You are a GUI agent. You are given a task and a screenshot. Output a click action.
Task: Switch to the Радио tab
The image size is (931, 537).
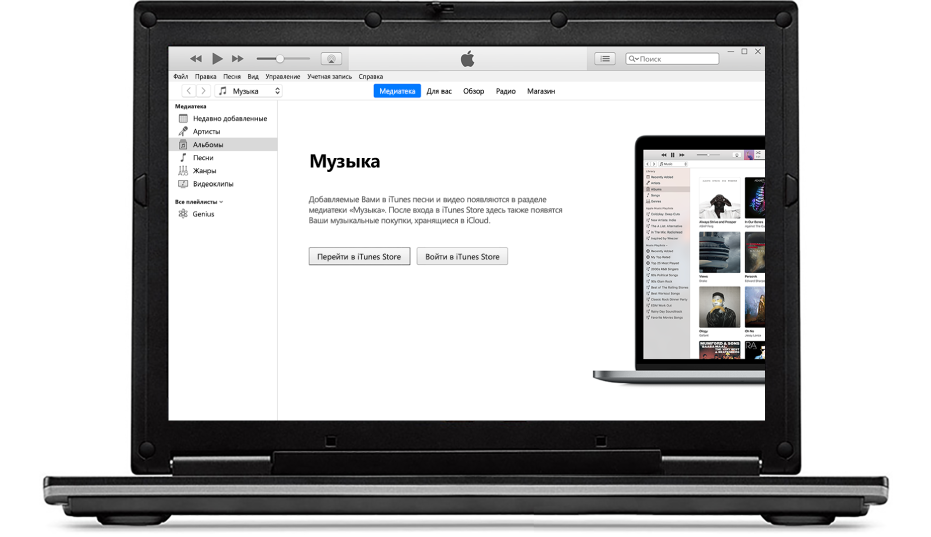tap(505, 91)
